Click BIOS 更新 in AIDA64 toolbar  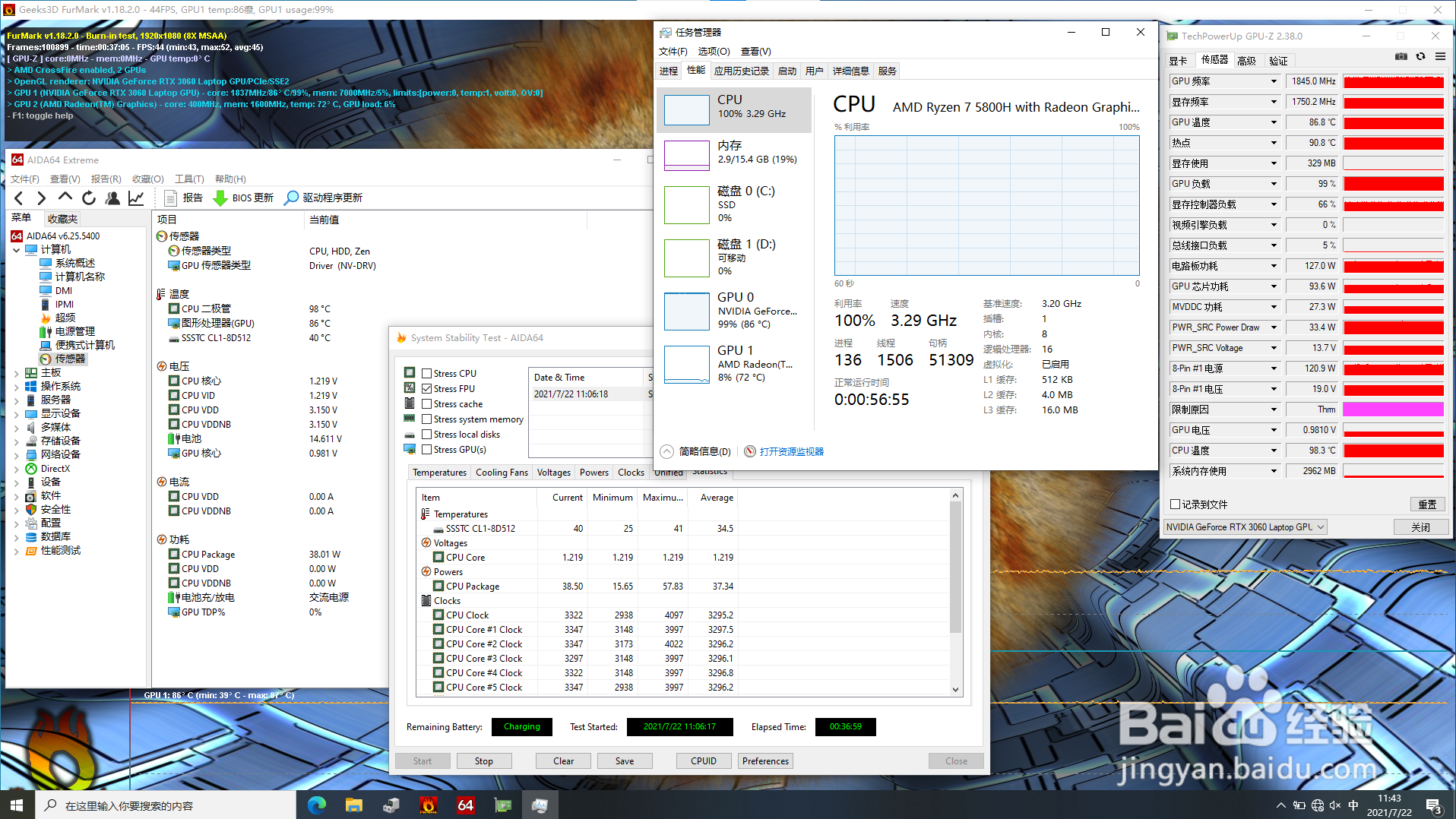pos(244,198)
